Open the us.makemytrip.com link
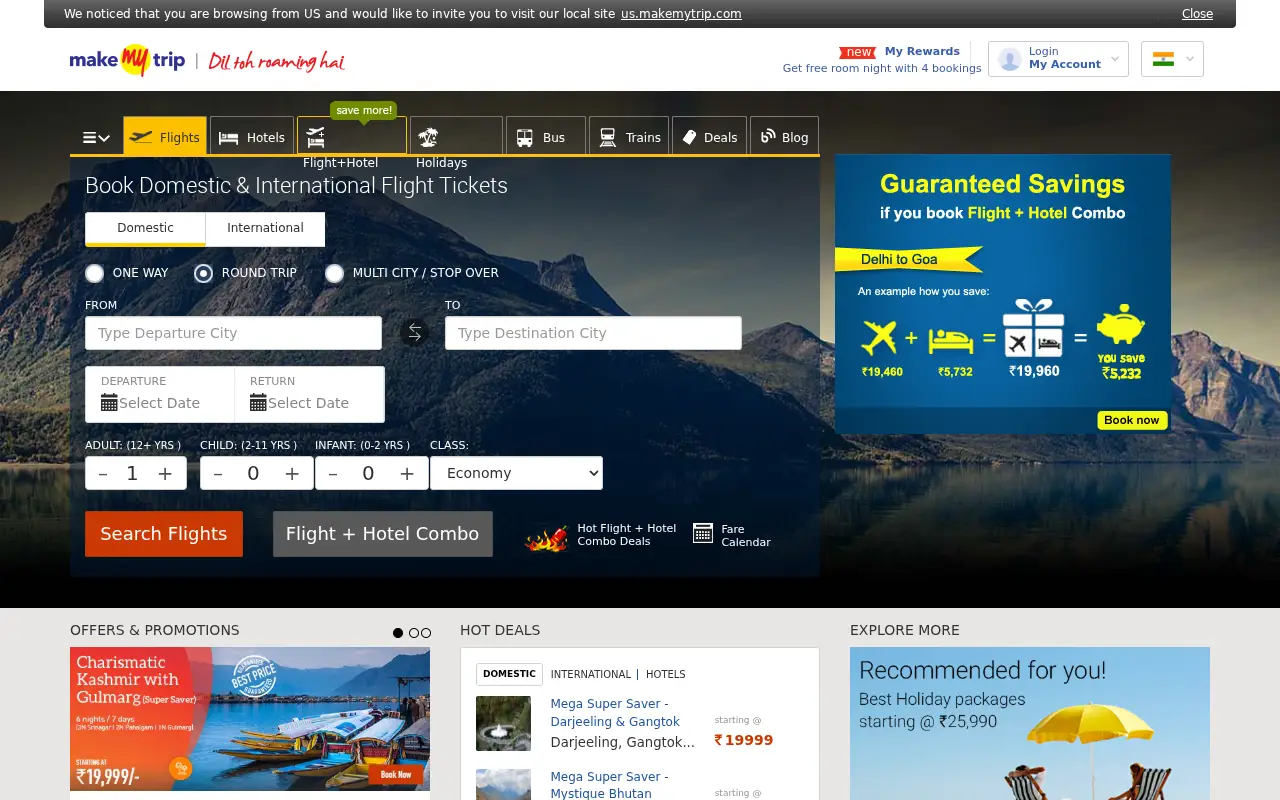This screenshot has height=800, width=1280. (681, 14)
